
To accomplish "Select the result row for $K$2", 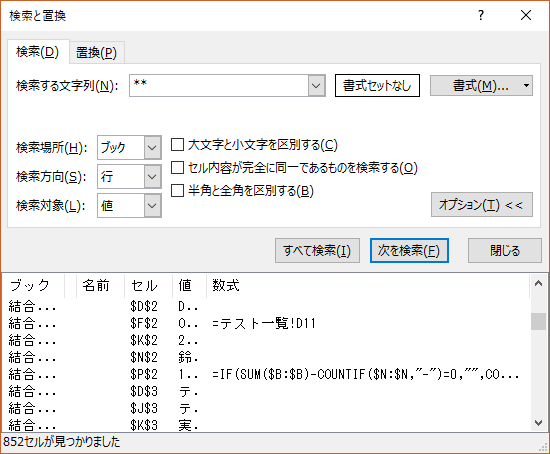I will tap(267, 340).
